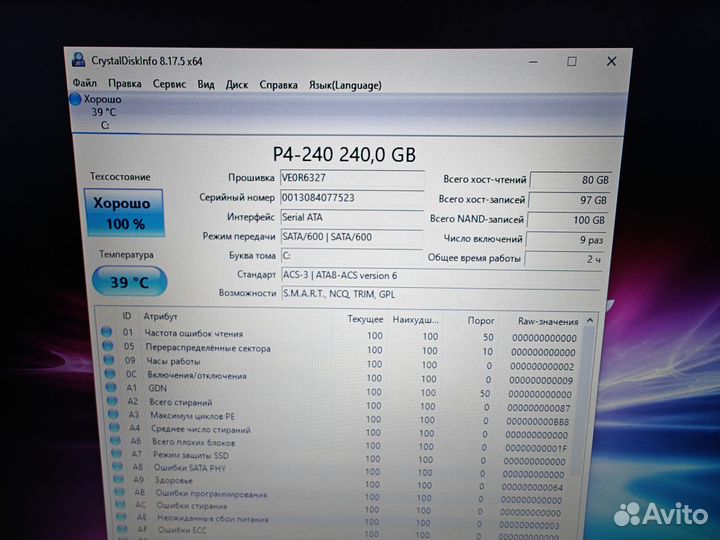Select attribute text Часы работы
Viewport: 720px width, 540px height.
pos(173,361)
